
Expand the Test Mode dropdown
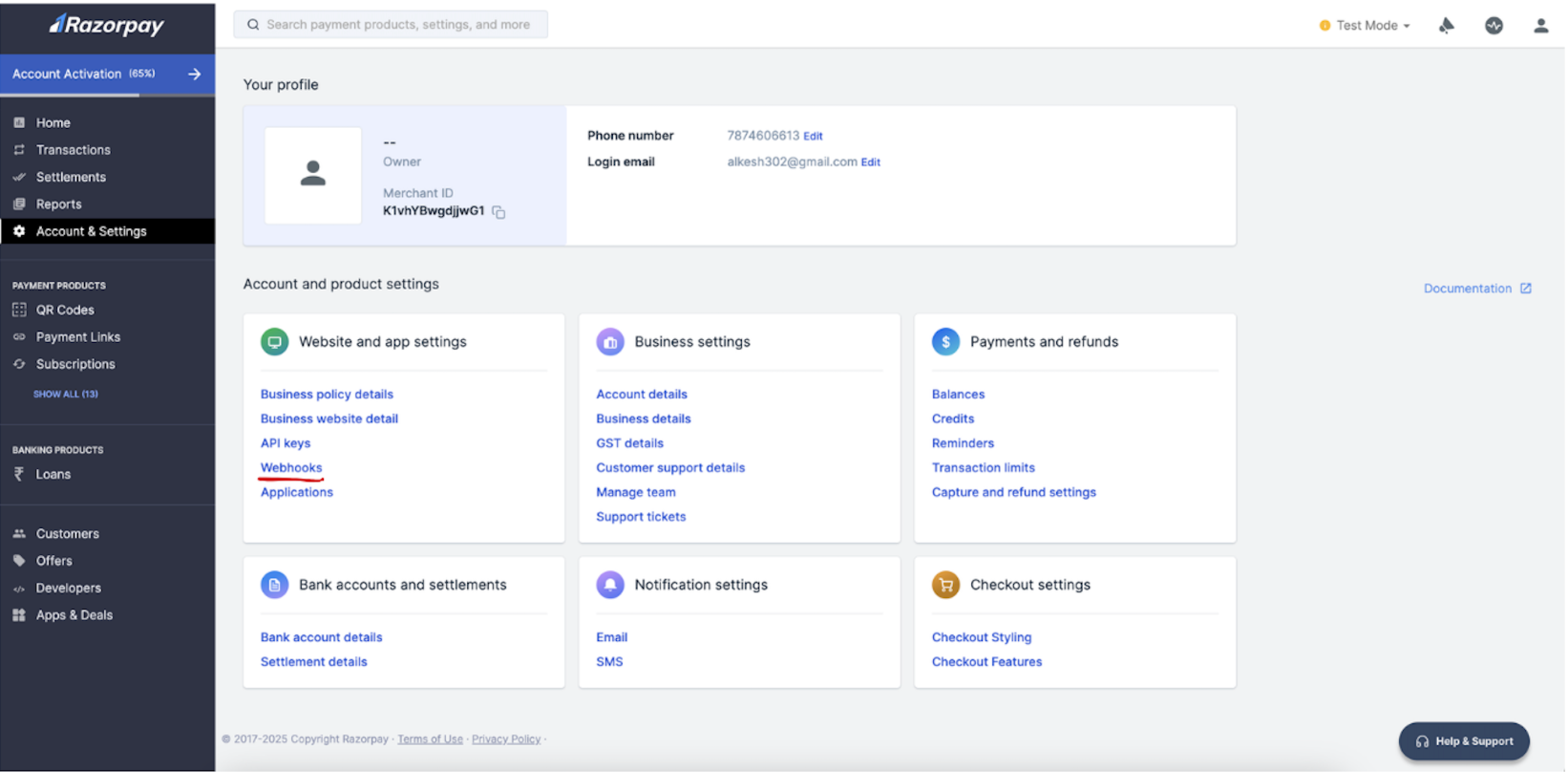[x=1367, y=26]
